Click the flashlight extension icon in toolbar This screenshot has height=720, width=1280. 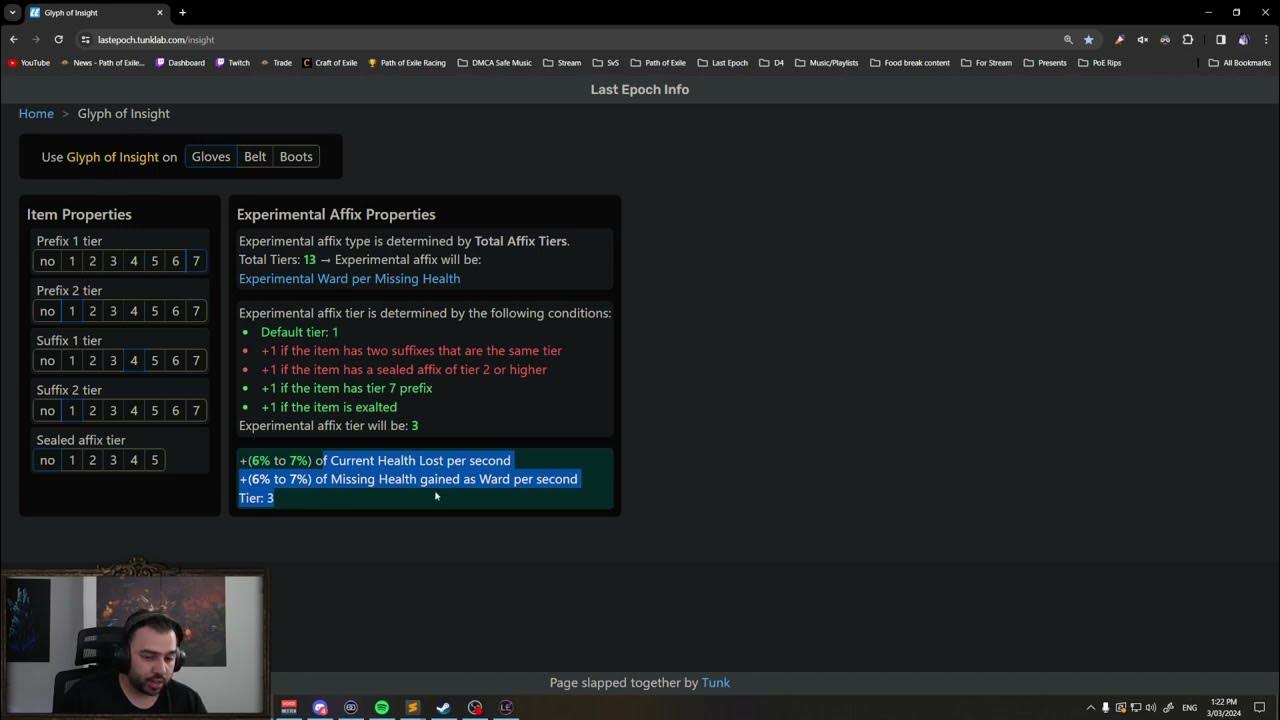[x=1119, y=40]
